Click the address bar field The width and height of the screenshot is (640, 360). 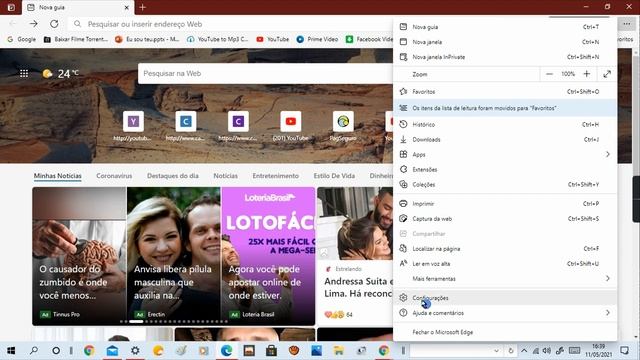(231, 24)
